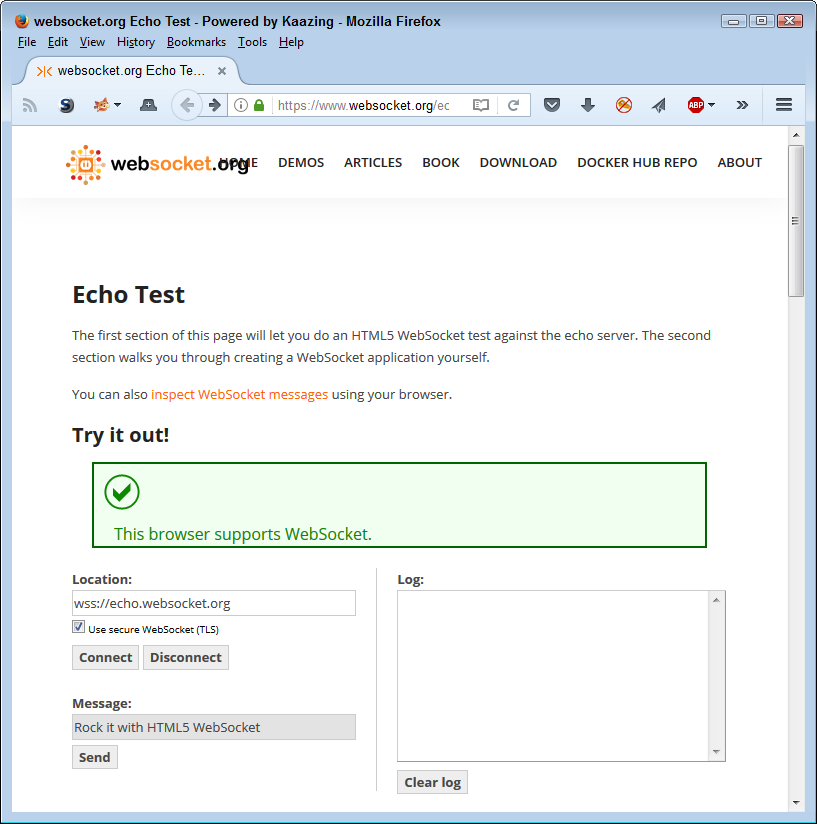Click Log area scroll up arrow

716,600
